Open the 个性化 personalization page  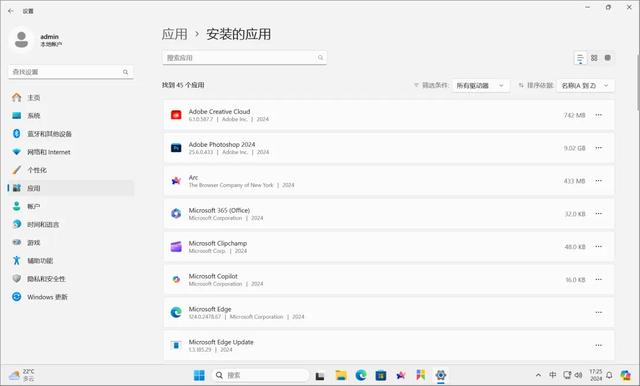click(x=70, y=170)
